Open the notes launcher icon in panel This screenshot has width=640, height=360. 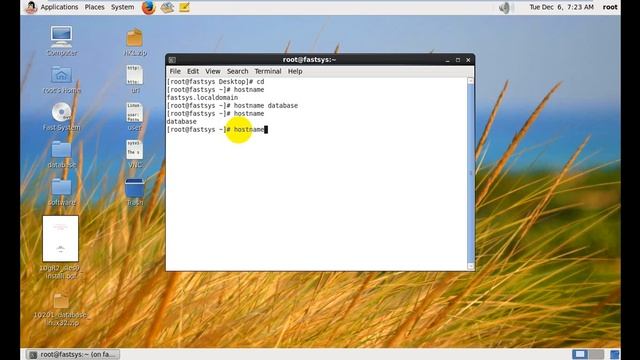[184, 7]
